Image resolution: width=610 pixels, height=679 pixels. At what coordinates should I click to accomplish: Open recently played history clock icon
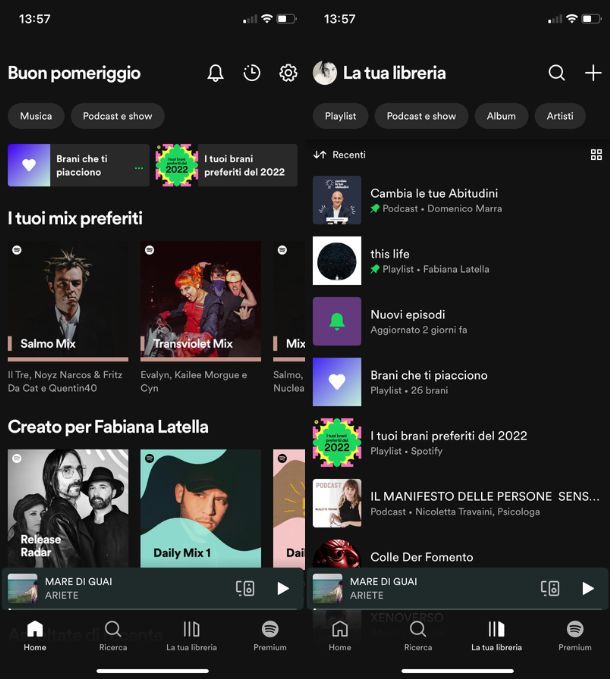point(252,73)
